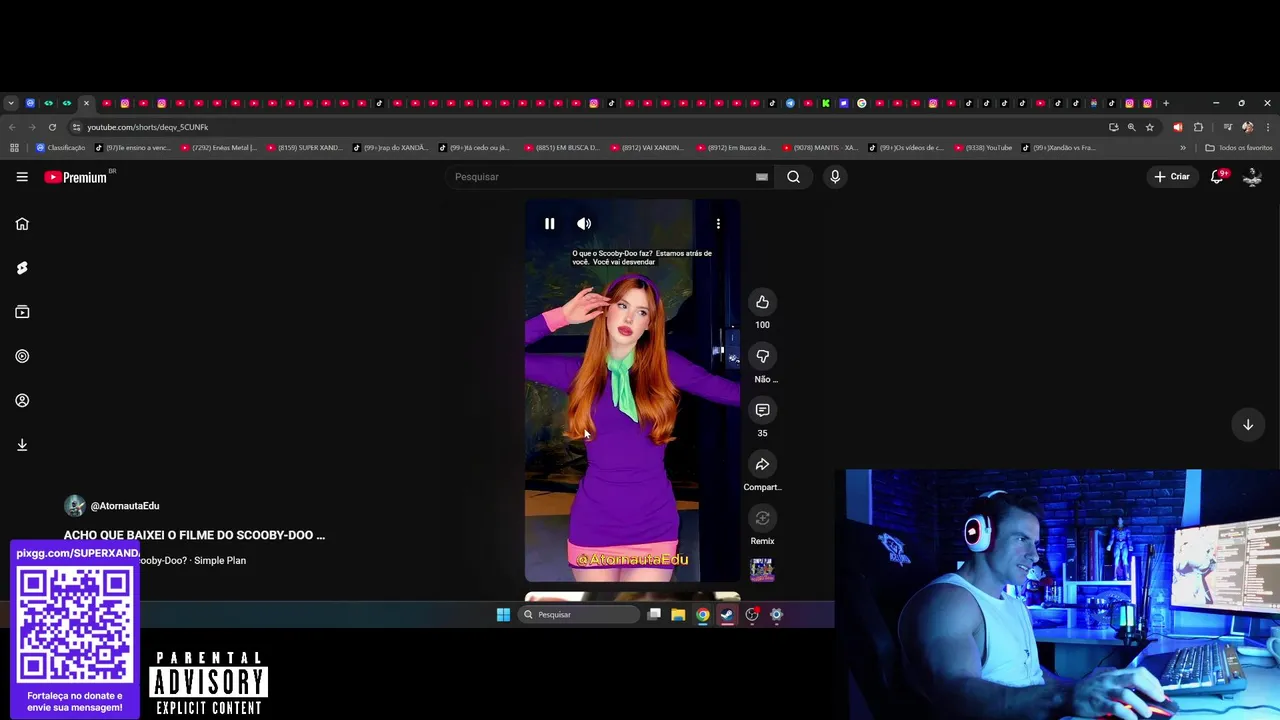
Task: View site information icon in address bar
Action: point(76,127)
